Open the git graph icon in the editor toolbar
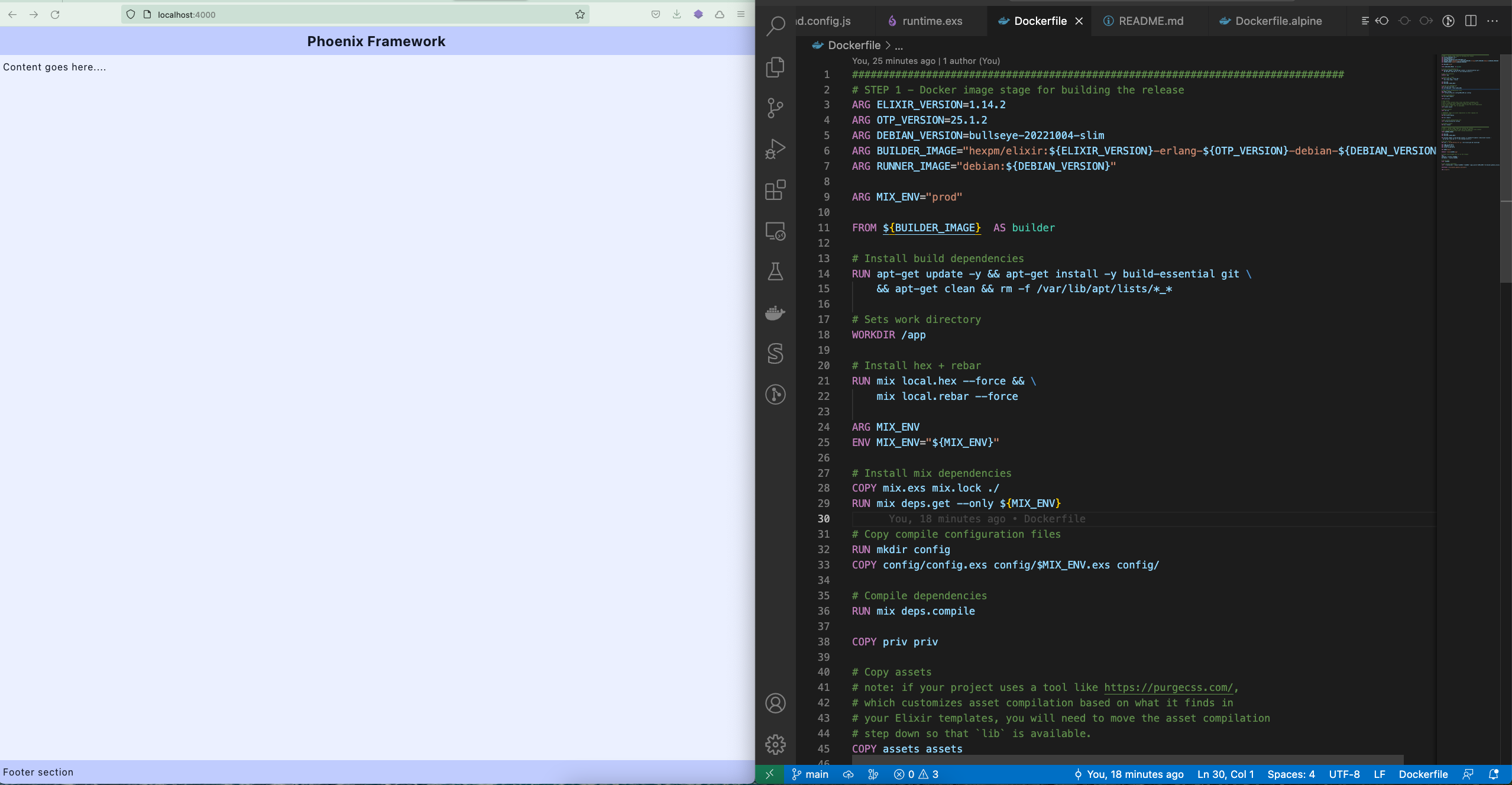 [1448, 21]
